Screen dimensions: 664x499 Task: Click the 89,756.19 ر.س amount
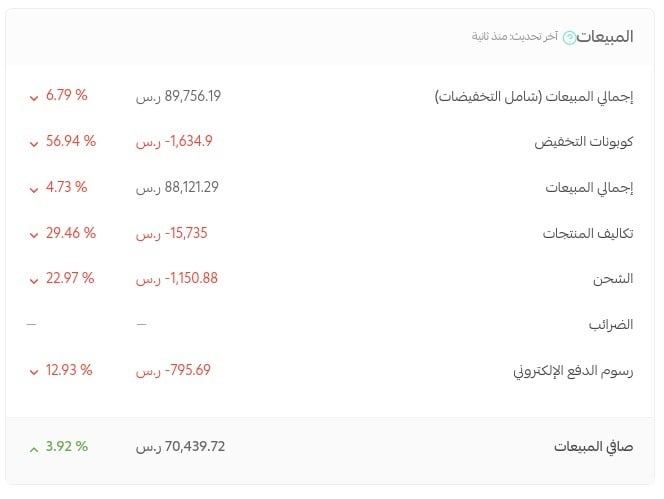(178, 97)
